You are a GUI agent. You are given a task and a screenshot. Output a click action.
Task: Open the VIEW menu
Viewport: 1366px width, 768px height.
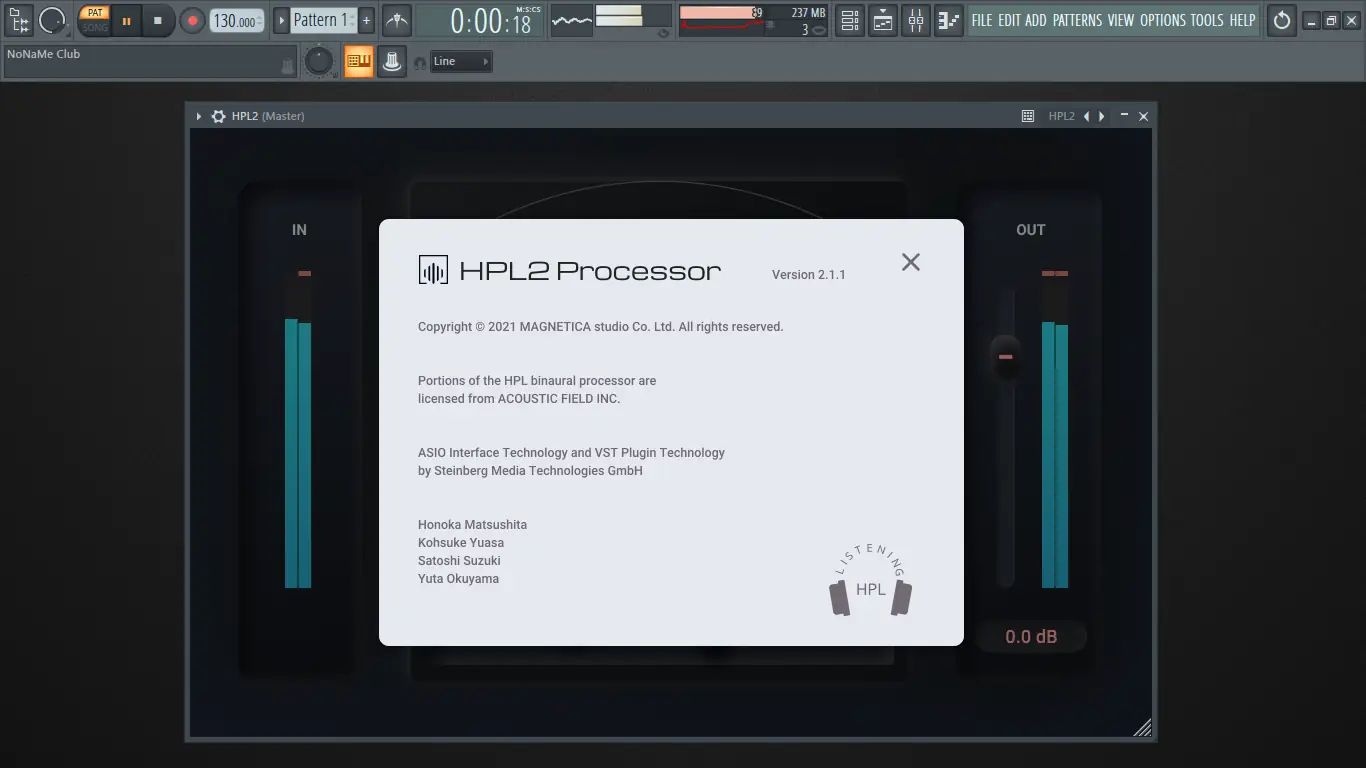tap(1121, 20)
